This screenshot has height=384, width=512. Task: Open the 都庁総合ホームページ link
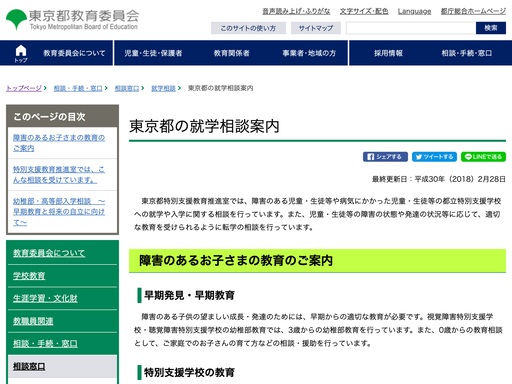pyautogui.click(x=473, y=11)
